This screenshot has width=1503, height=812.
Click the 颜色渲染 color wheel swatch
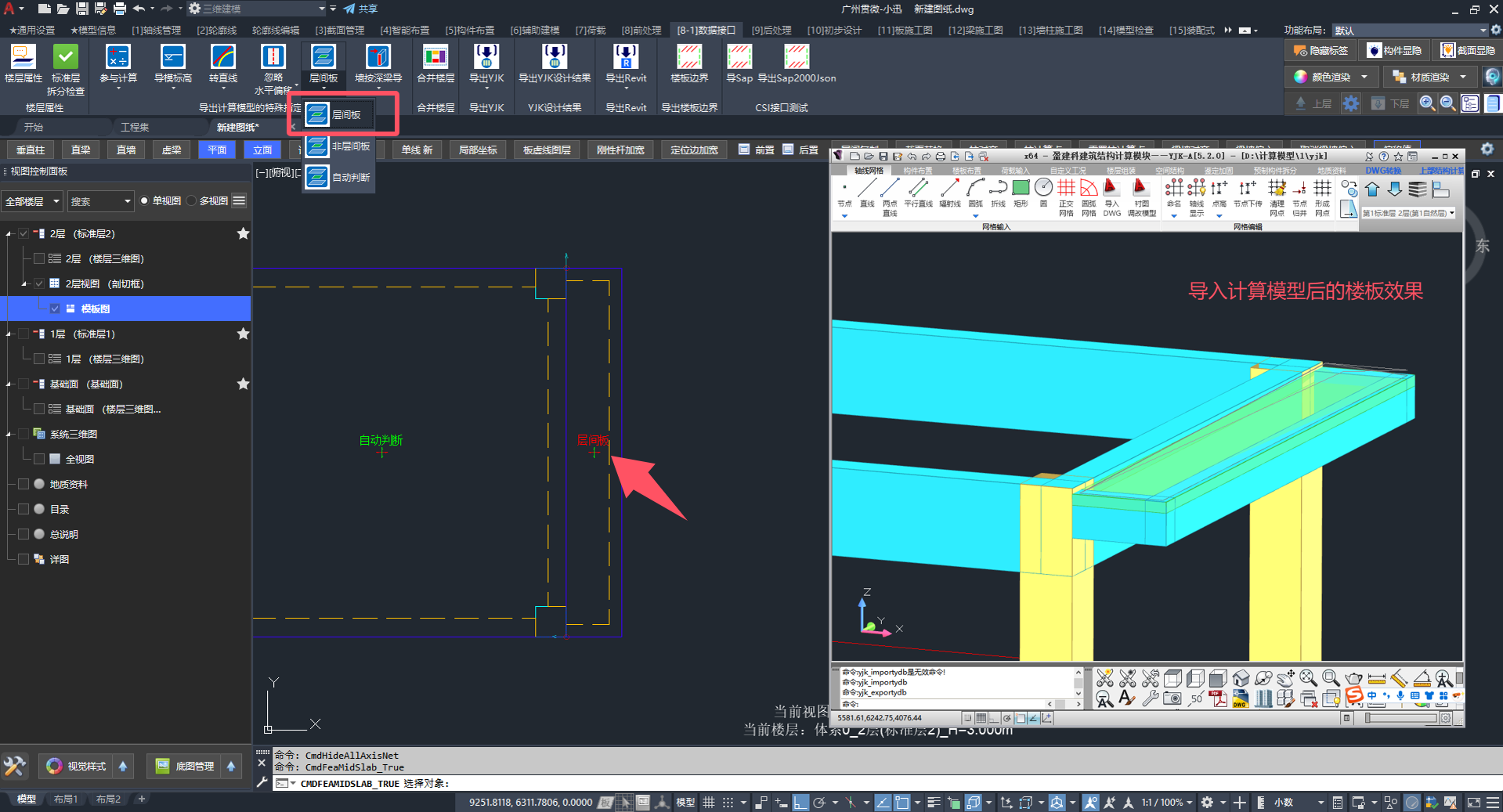click(x=1300, y=77)
